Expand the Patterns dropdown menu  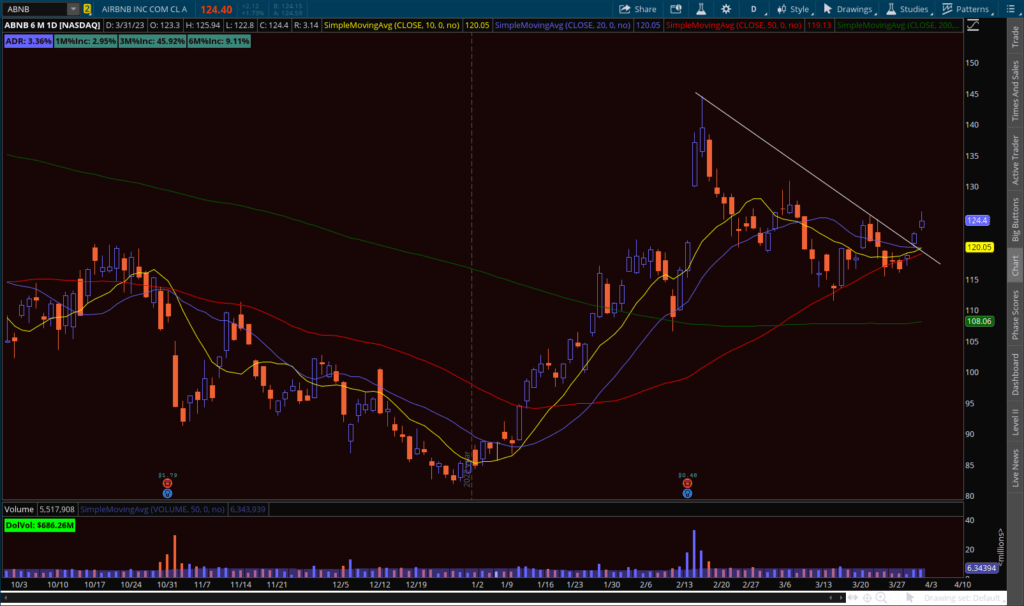[x=992, y=12]
